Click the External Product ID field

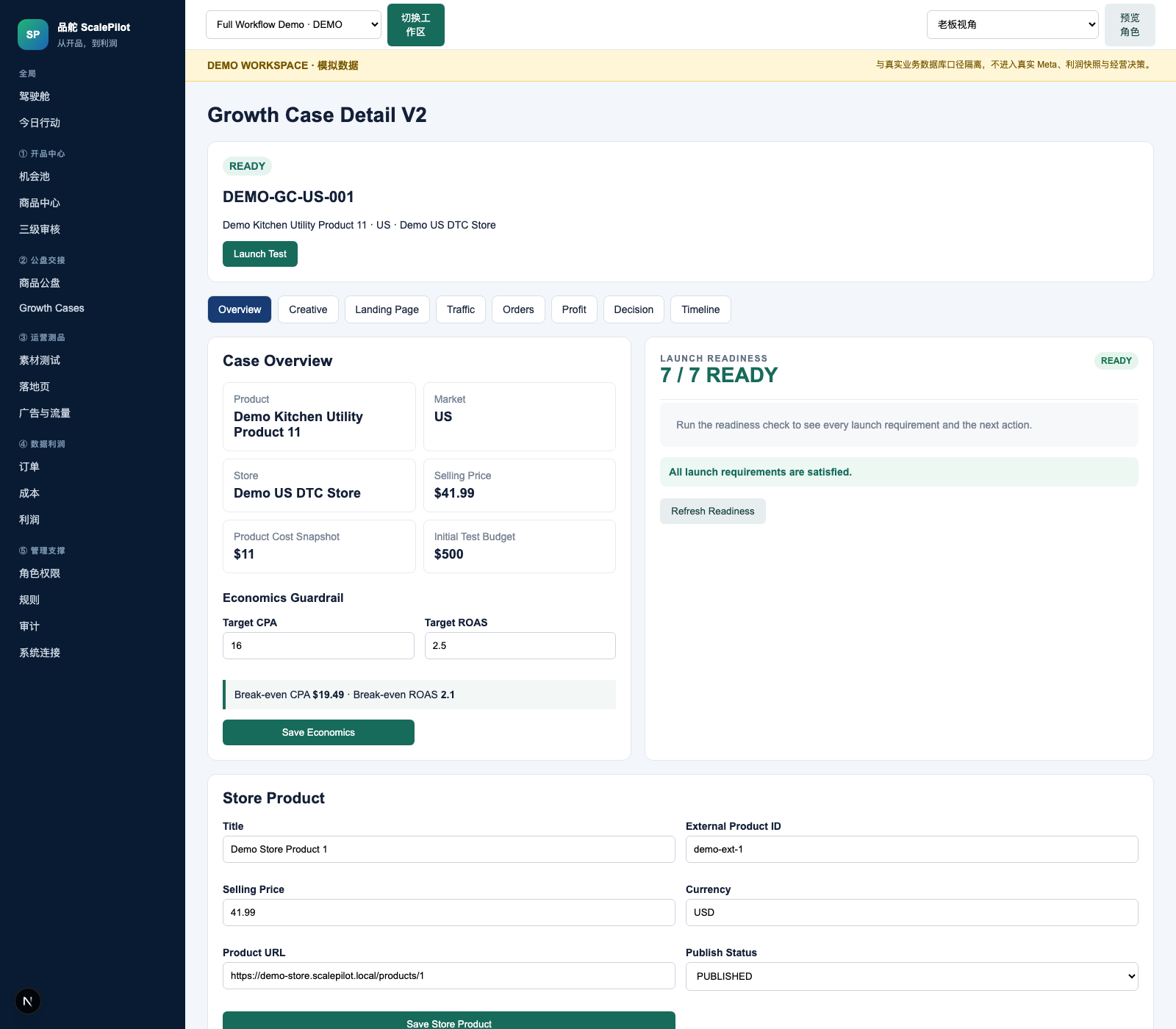point(911,849)
